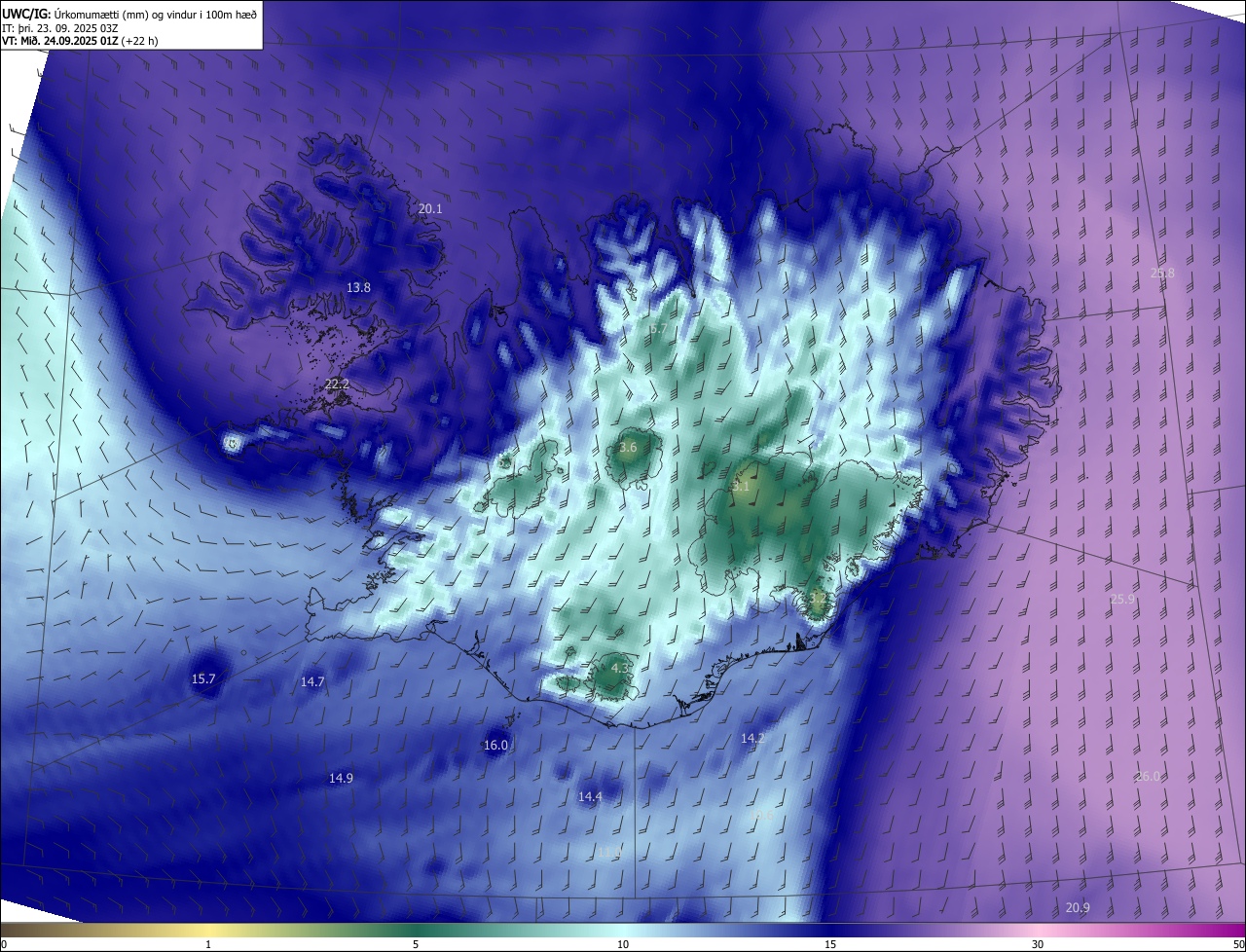
Task: Click the 3.2 value label near the southeast coast
Action: coord(819,598)
